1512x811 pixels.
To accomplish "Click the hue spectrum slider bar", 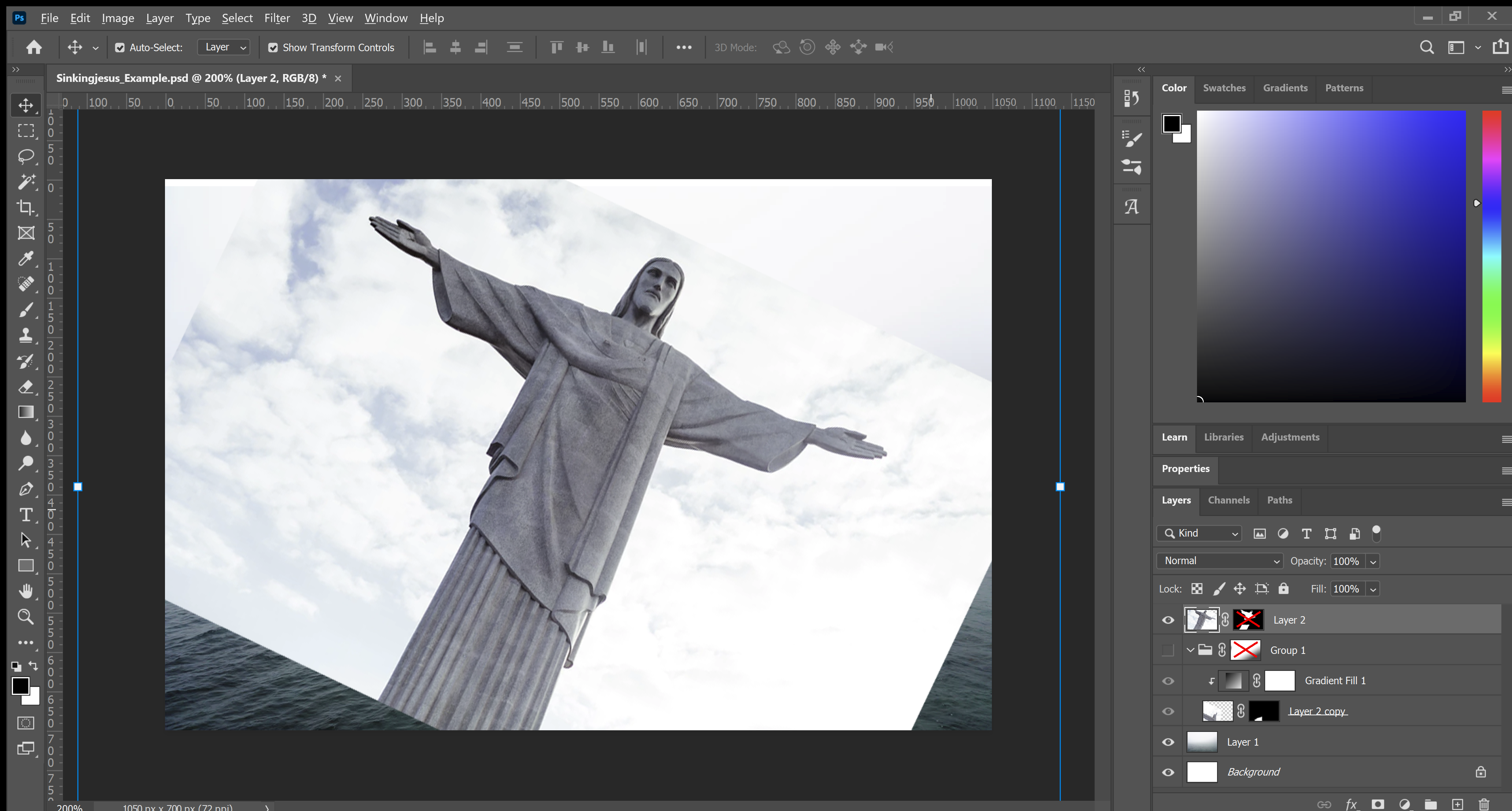I will (x=1492, y=256).
